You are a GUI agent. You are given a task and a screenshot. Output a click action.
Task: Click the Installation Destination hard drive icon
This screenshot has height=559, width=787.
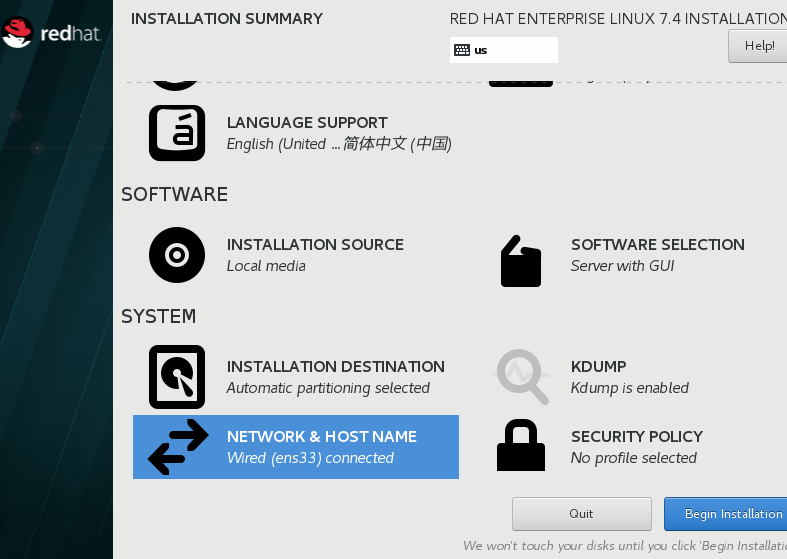[177, 377]
